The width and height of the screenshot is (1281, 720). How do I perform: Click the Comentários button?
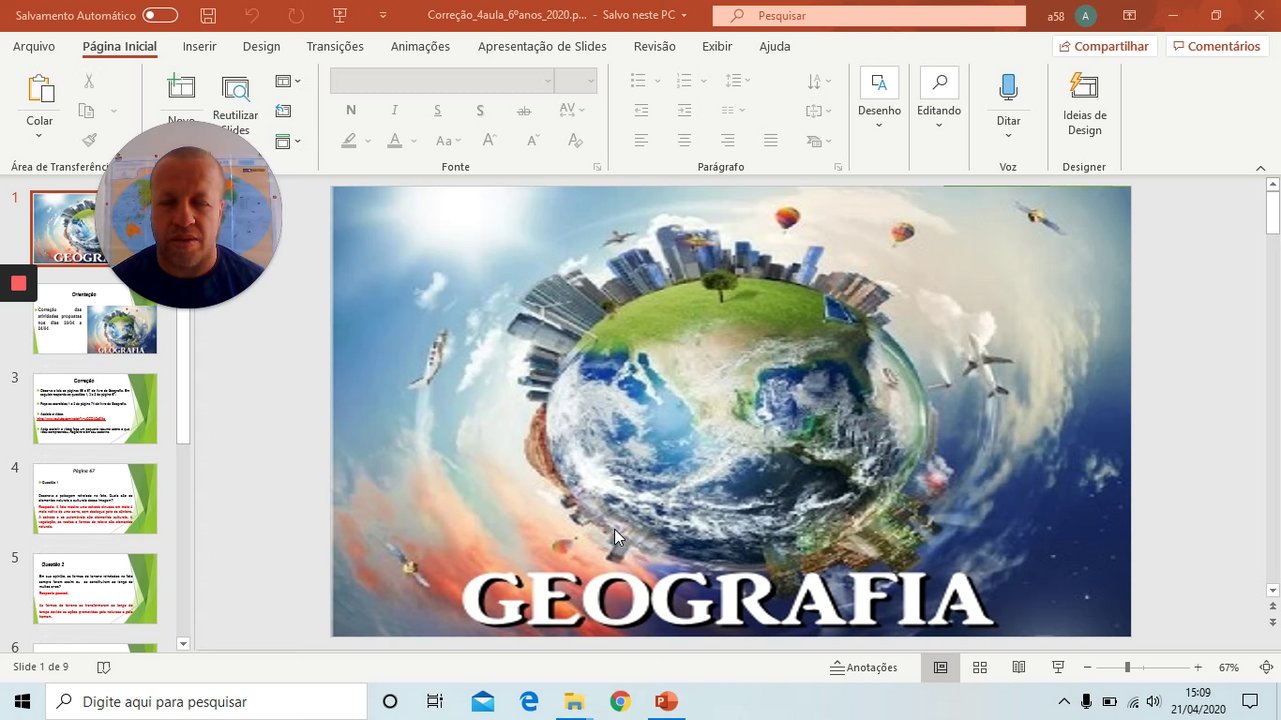pos(1216,46)
